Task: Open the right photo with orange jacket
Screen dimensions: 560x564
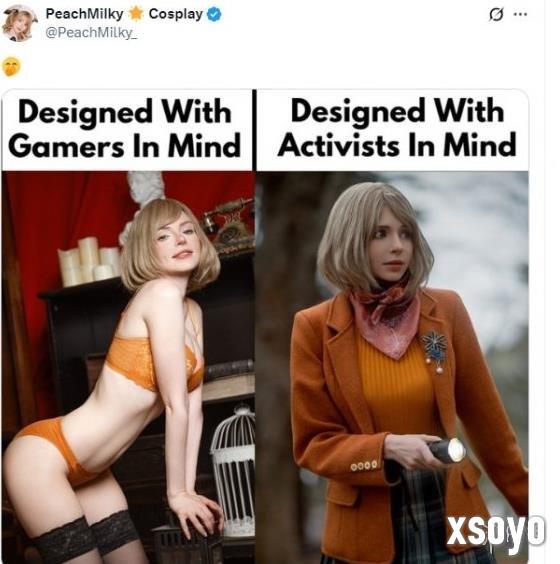Action: click(392, 367)
